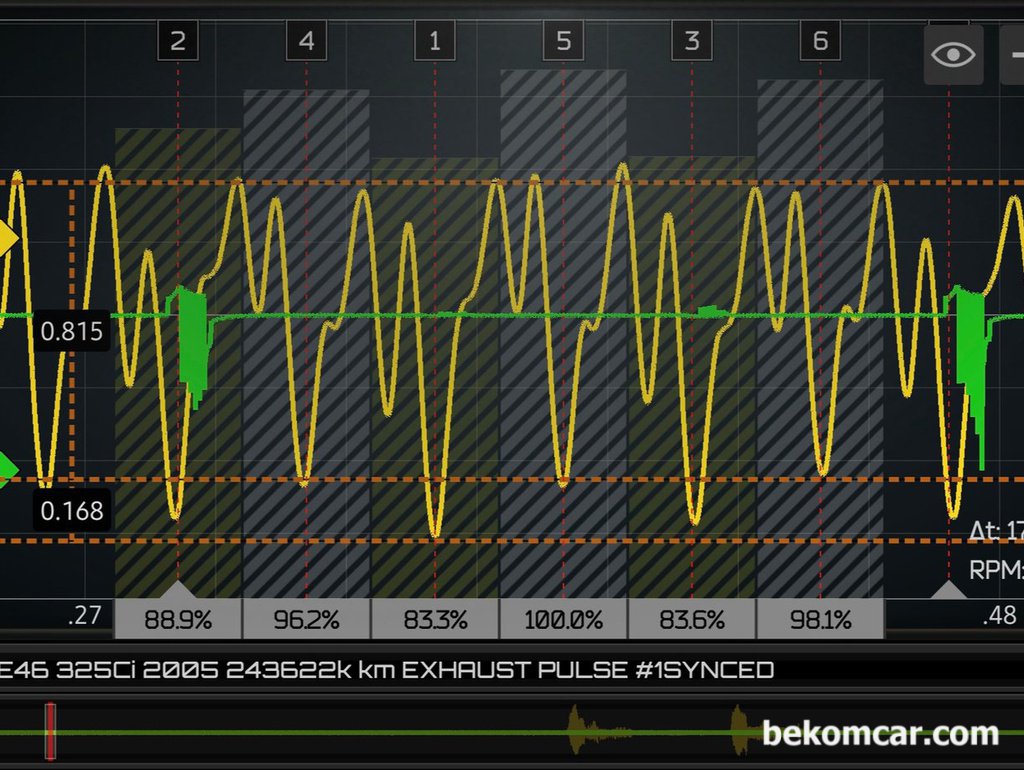Click the 0.168 cursor value label
The image size is (1024, 770).
point(72,511)
